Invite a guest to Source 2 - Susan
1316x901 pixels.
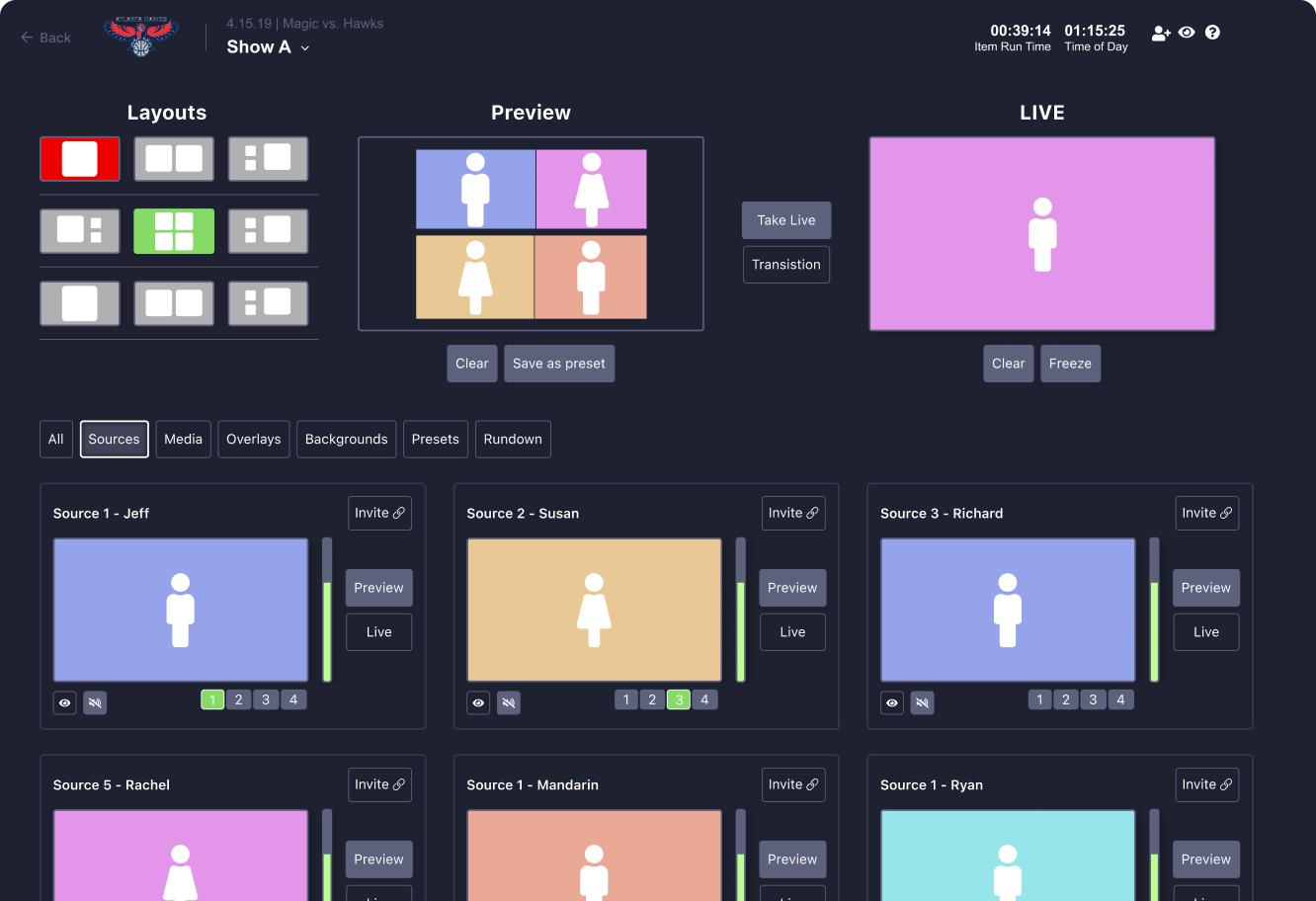point(793,514)
